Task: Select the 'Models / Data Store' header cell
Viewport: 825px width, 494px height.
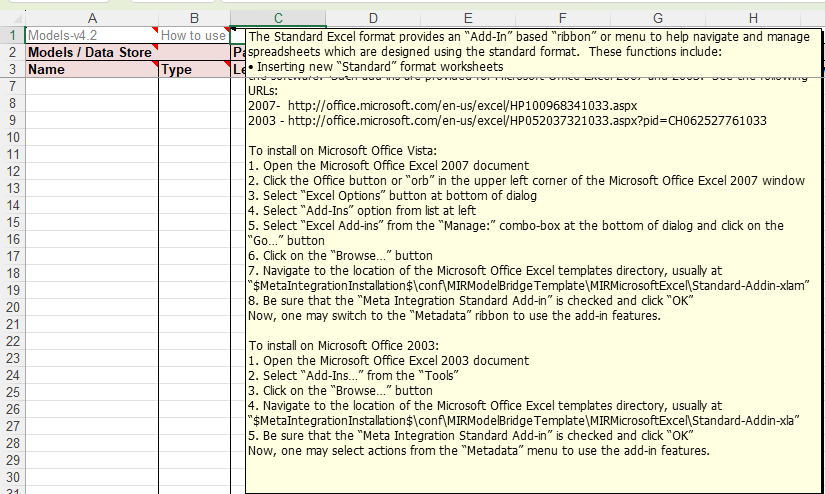Action: [x=91, y=52]
